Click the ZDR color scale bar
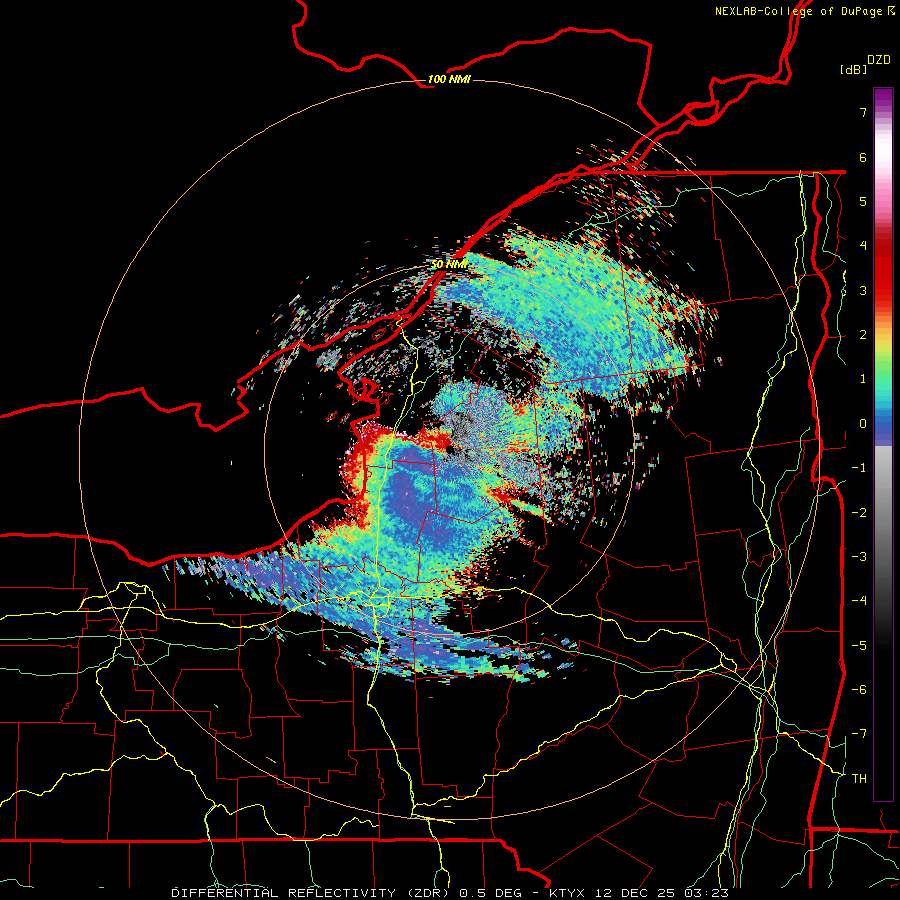The image size is (900, 900). [x=883, y=444]
